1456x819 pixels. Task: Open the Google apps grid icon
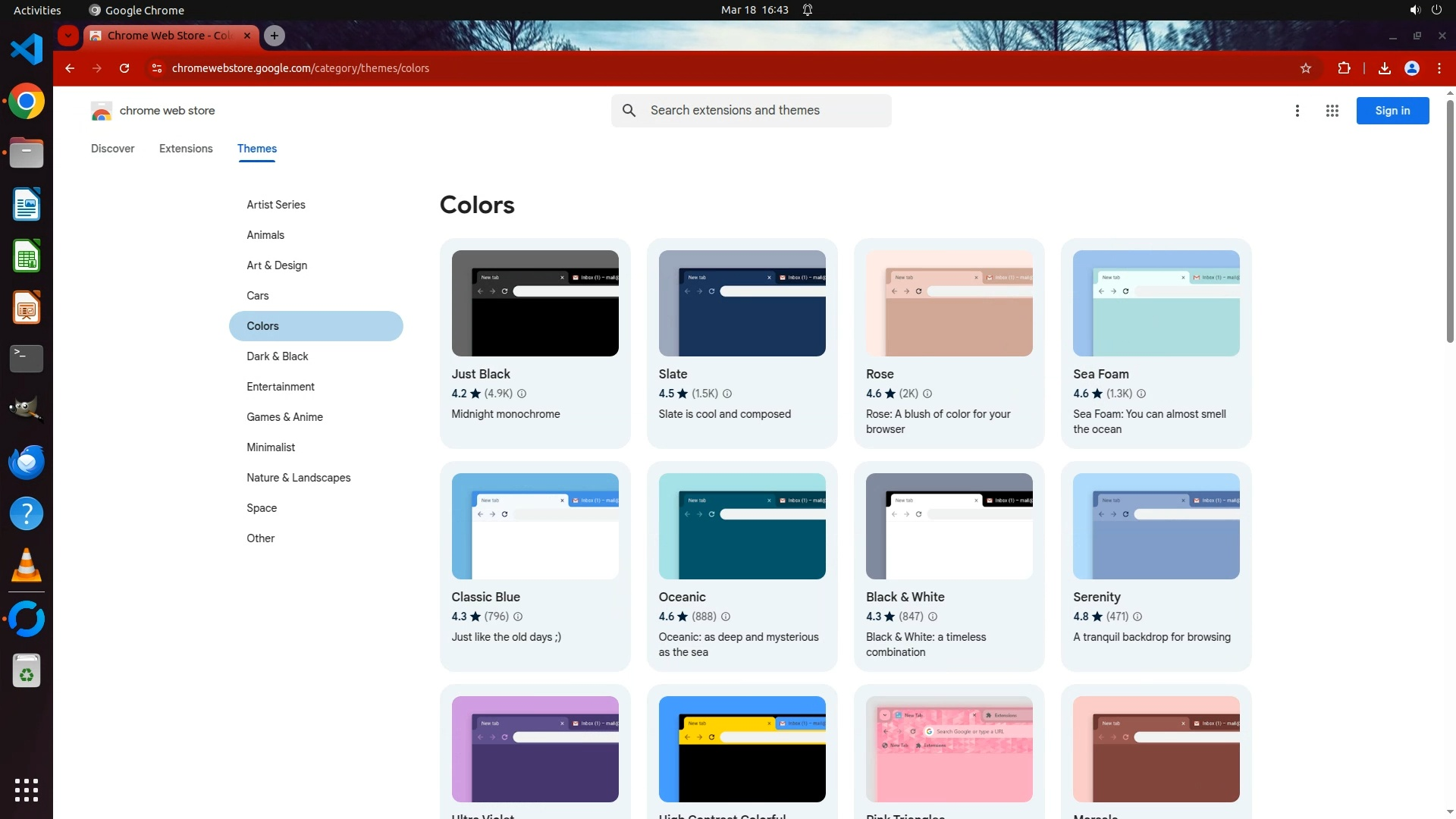[x=1332, y=111]
